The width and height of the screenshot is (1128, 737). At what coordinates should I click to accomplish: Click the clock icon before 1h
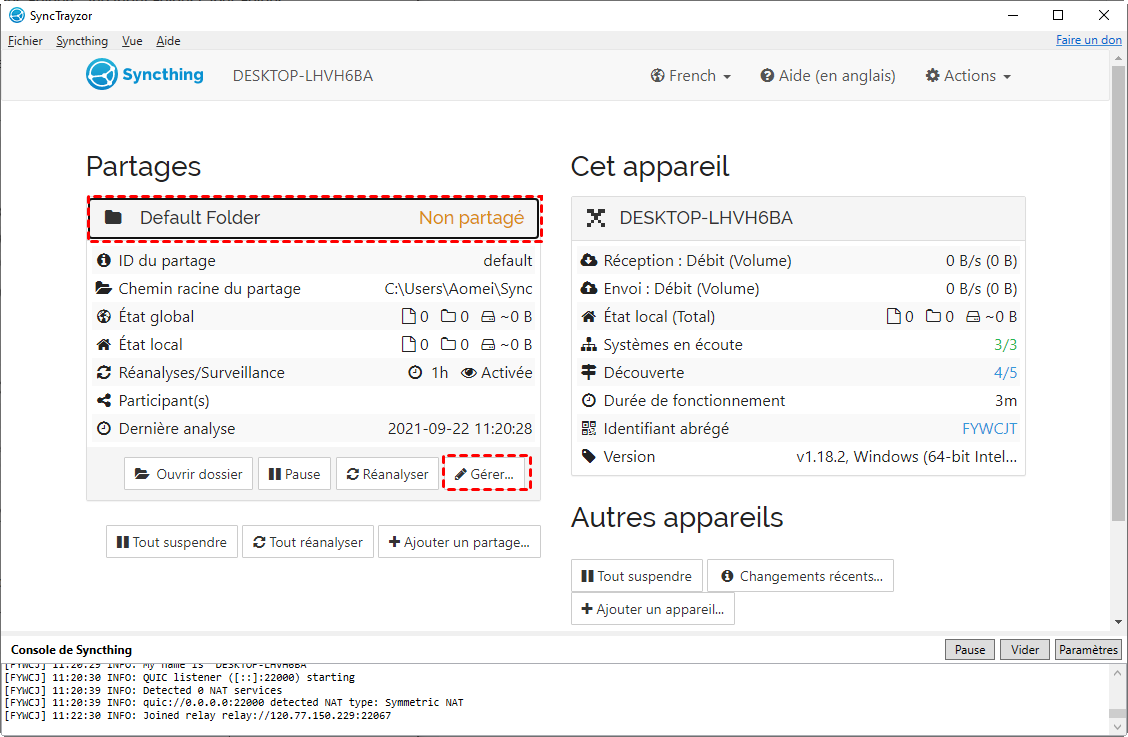click(x=415, y=373)
